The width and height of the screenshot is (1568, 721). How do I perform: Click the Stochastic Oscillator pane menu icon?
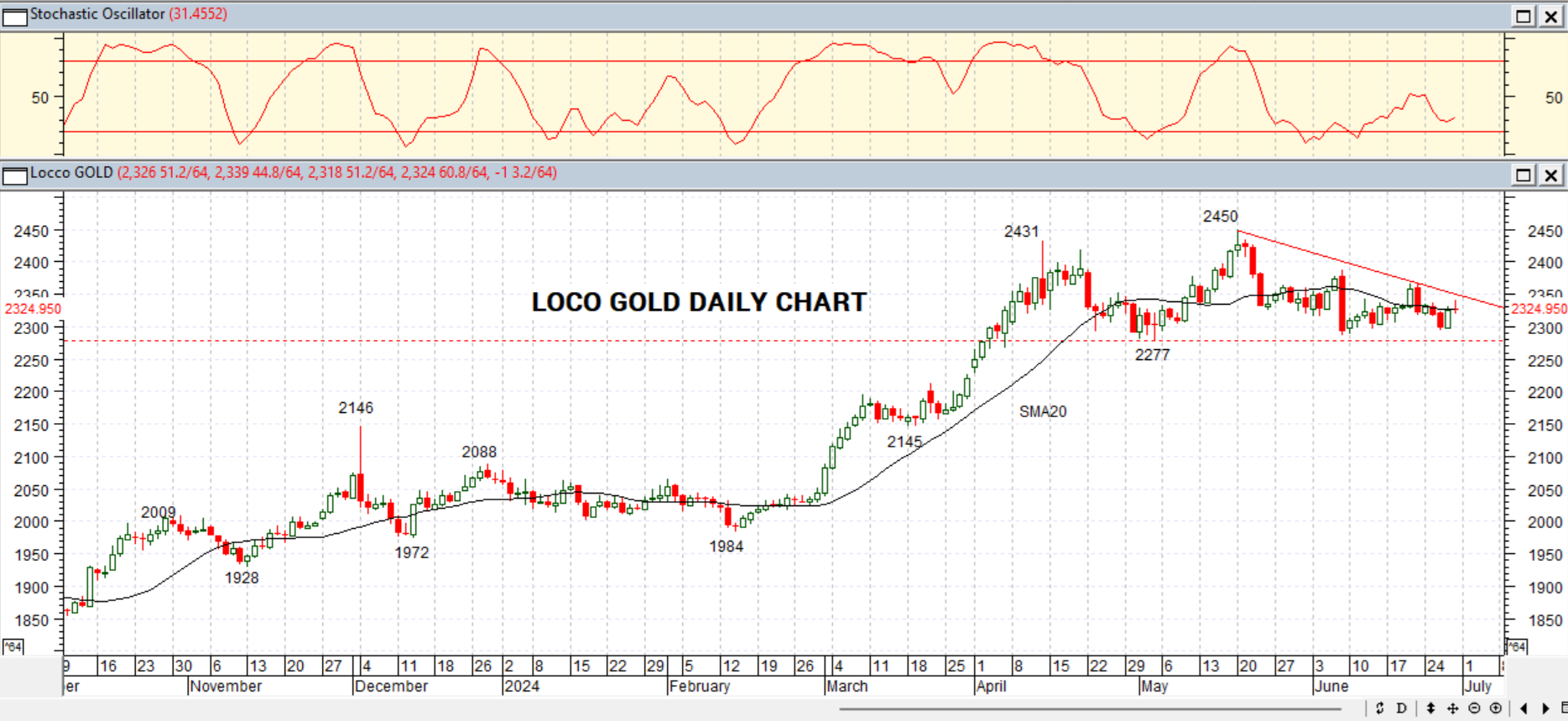(15, 16)
